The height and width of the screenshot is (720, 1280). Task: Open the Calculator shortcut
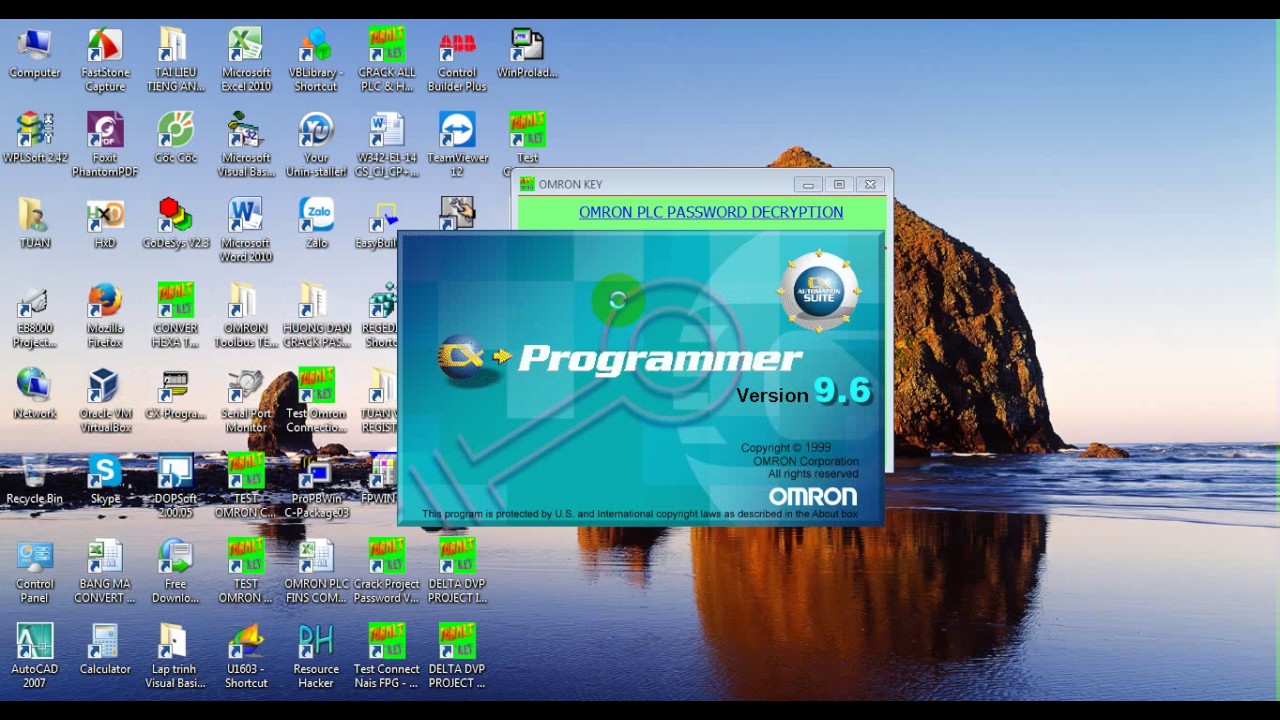(105, 650)
